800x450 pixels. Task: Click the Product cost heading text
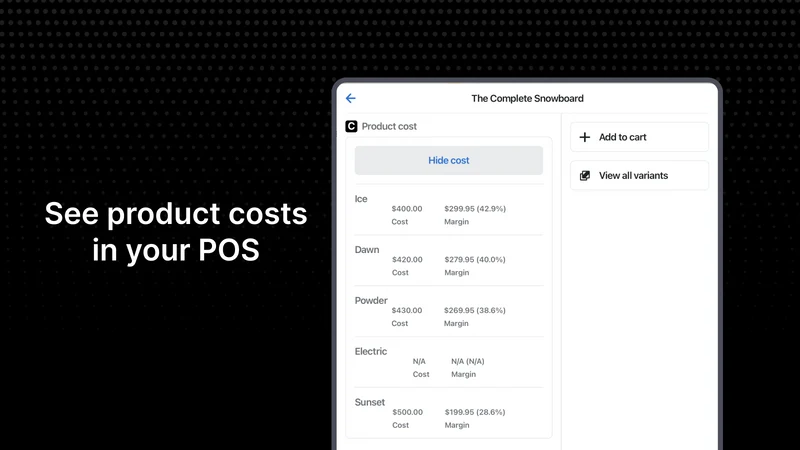pyautogui.click(x=389, y=126)
